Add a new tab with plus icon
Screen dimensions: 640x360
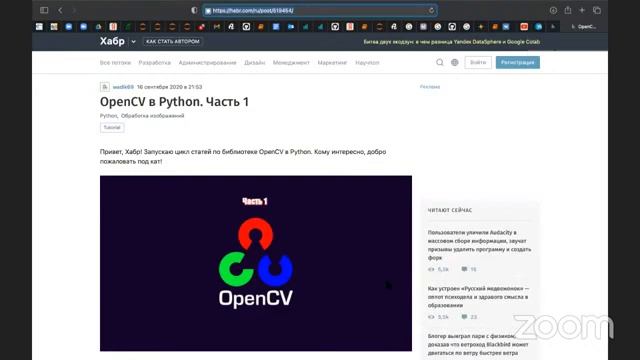(582, 10)
